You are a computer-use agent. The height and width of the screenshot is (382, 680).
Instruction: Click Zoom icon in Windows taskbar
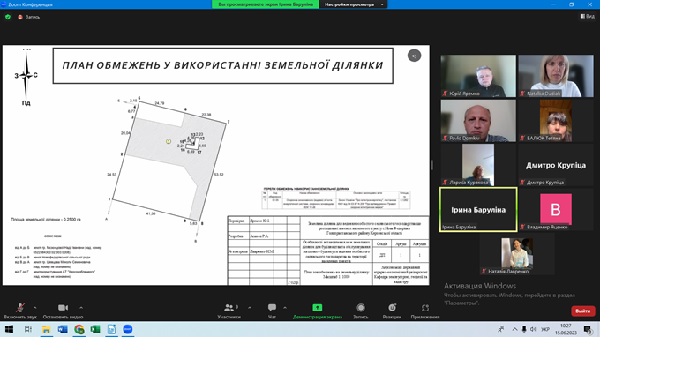pos(128,330)
